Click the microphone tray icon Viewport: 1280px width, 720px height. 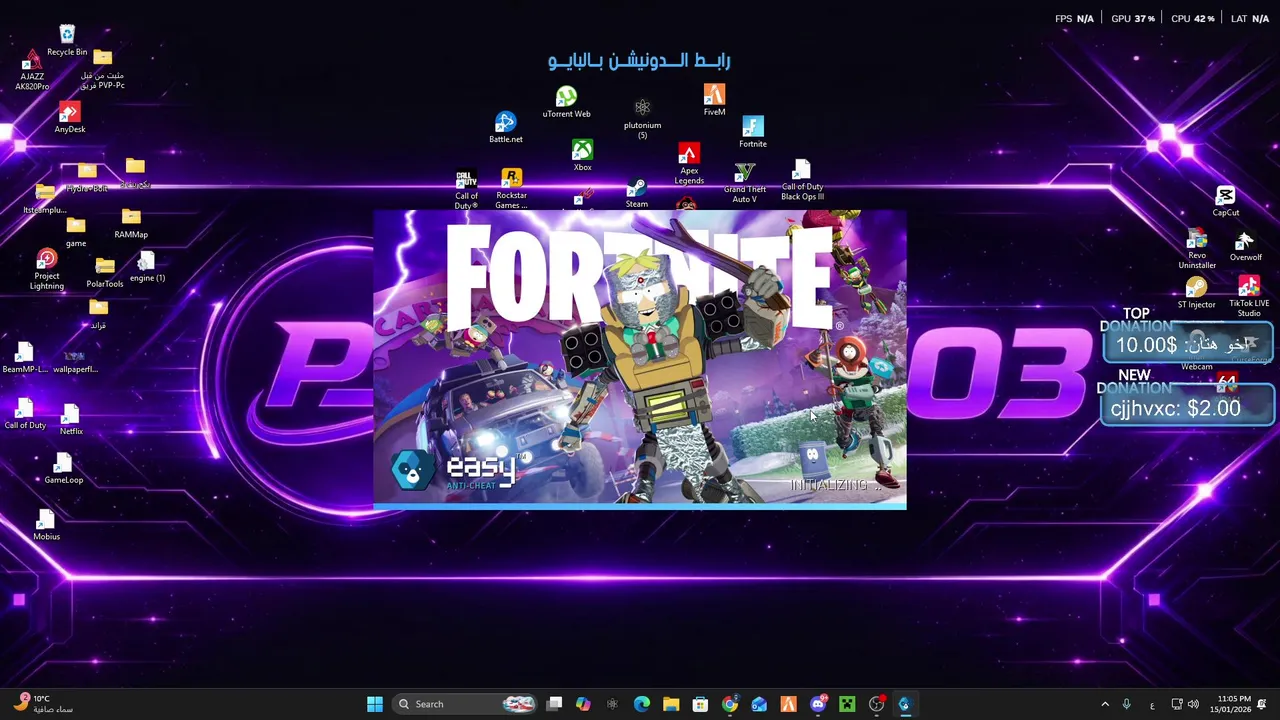click(x=1126, y=704)
